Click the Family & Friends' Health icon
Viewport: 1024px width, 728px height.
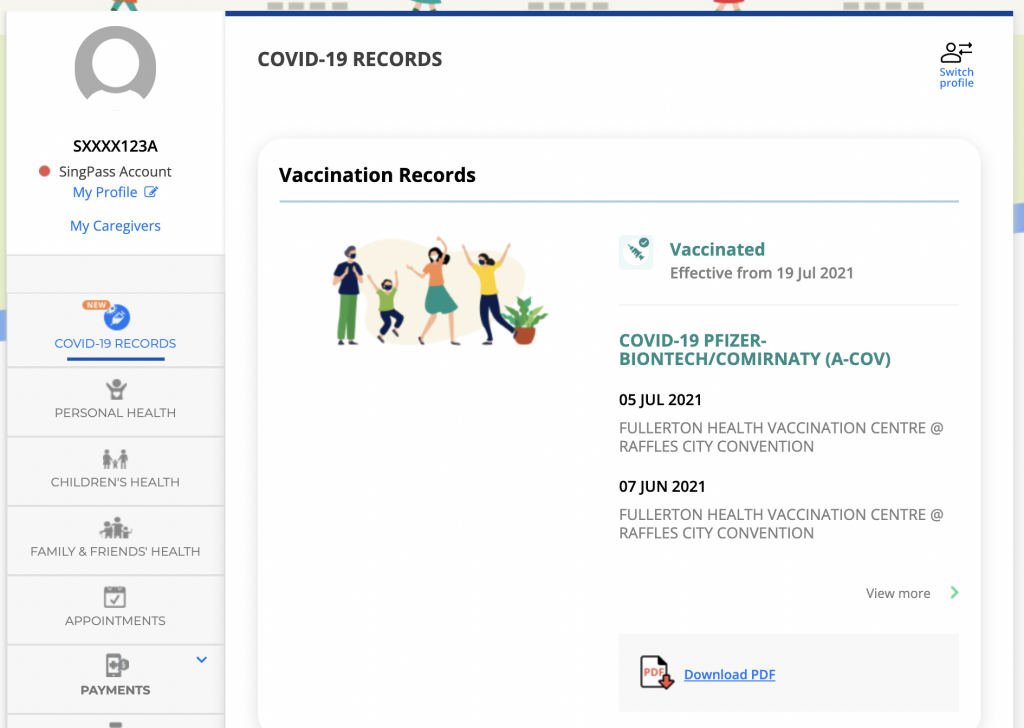click(116, 528)
